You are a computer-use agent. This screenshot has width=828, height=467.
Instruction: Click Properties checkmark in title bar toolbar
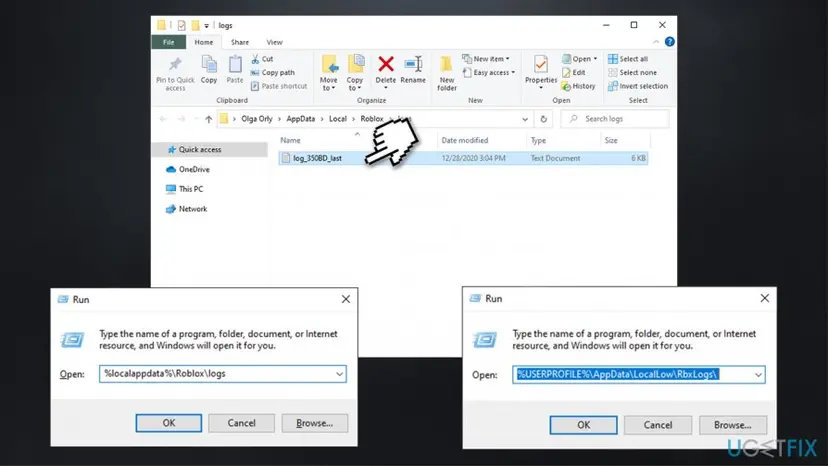point(181,25)
